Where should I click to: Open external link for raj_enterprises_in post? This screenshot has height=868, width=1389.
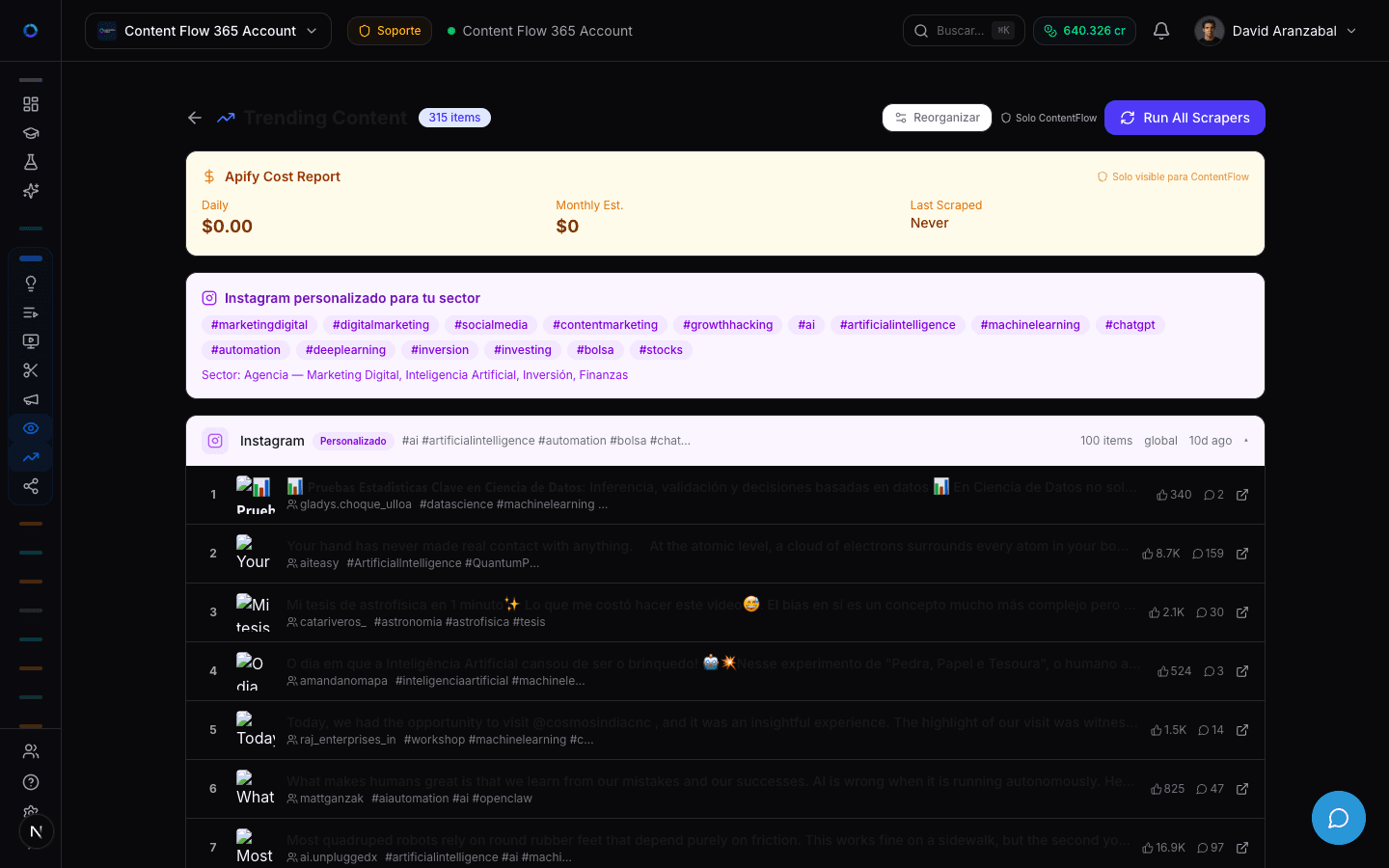coord(1242,730)
